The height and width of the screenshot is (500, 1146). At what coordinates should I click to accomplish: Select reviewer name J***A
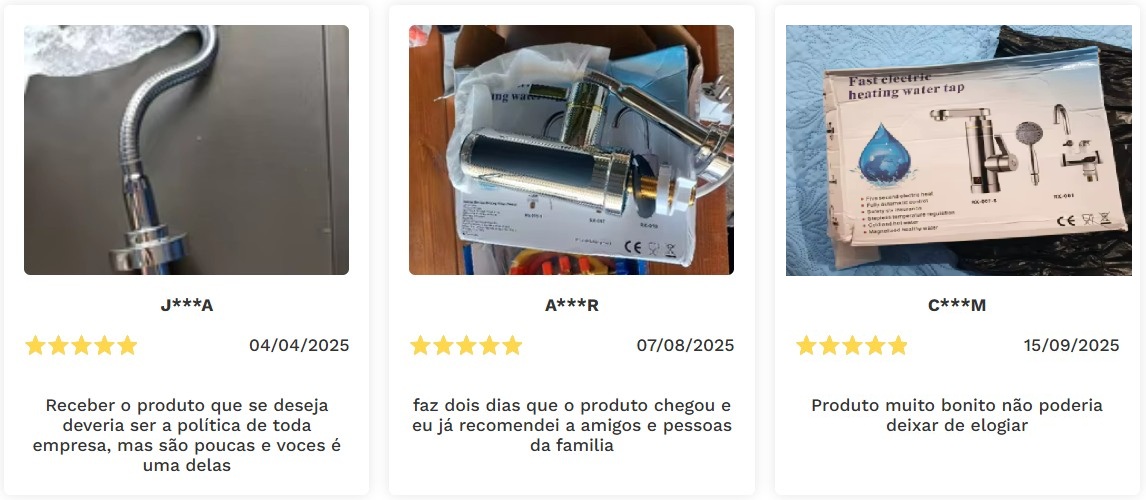pyautogui.click(x=186, y=306)
